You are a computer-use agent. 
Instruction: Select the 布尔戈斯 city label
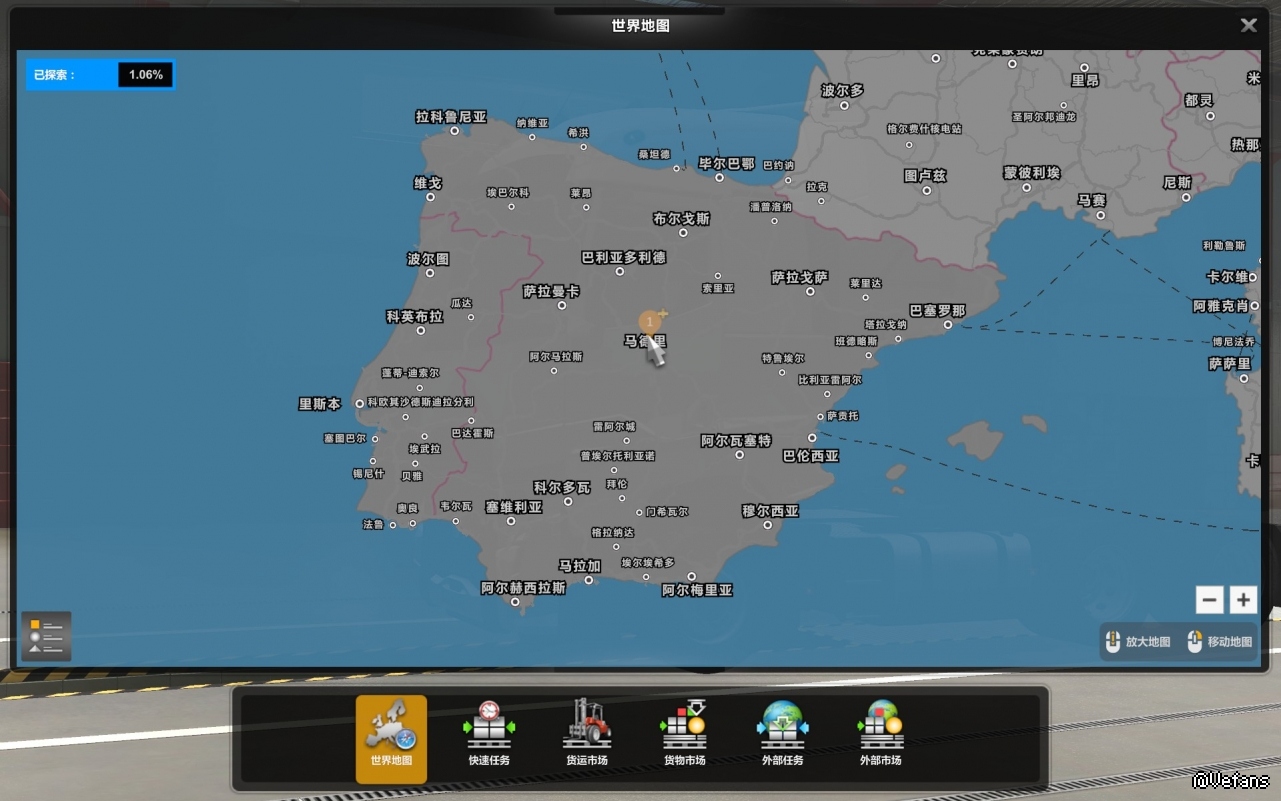pyautogui.click(x=681, y=219)
